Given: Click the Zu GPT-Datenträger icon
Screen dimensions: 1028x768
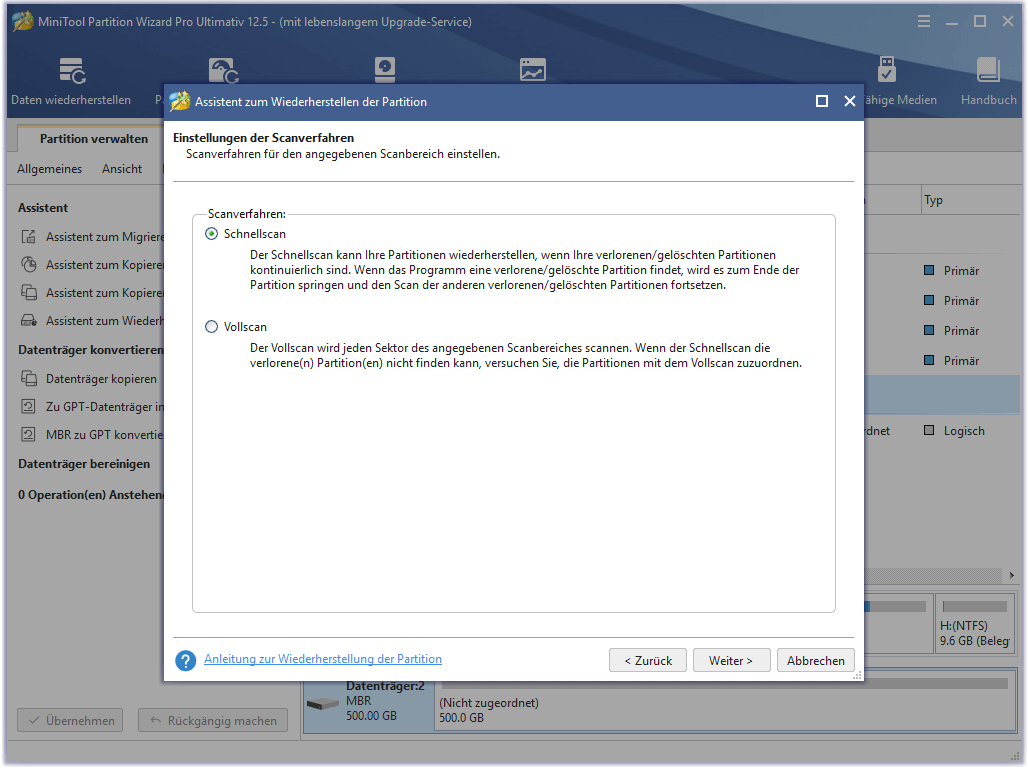Looking at the screenshot, I should point(29,407).
